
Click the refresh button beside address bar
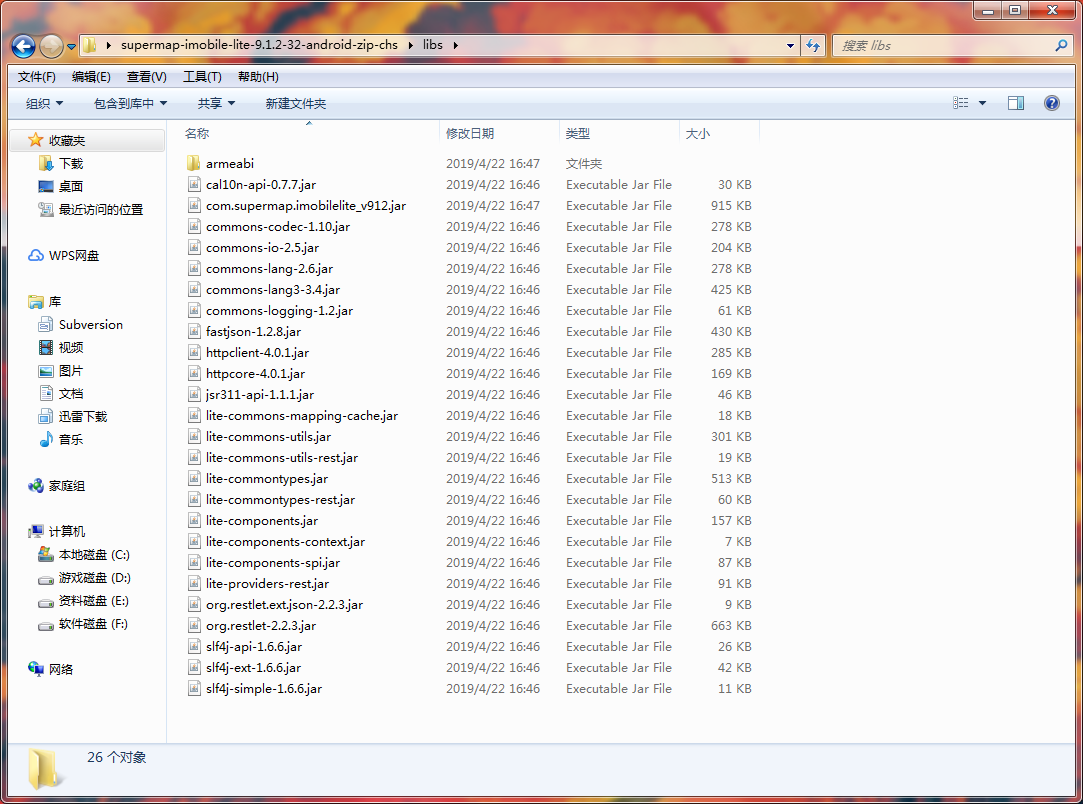click(x=813, y=46)
